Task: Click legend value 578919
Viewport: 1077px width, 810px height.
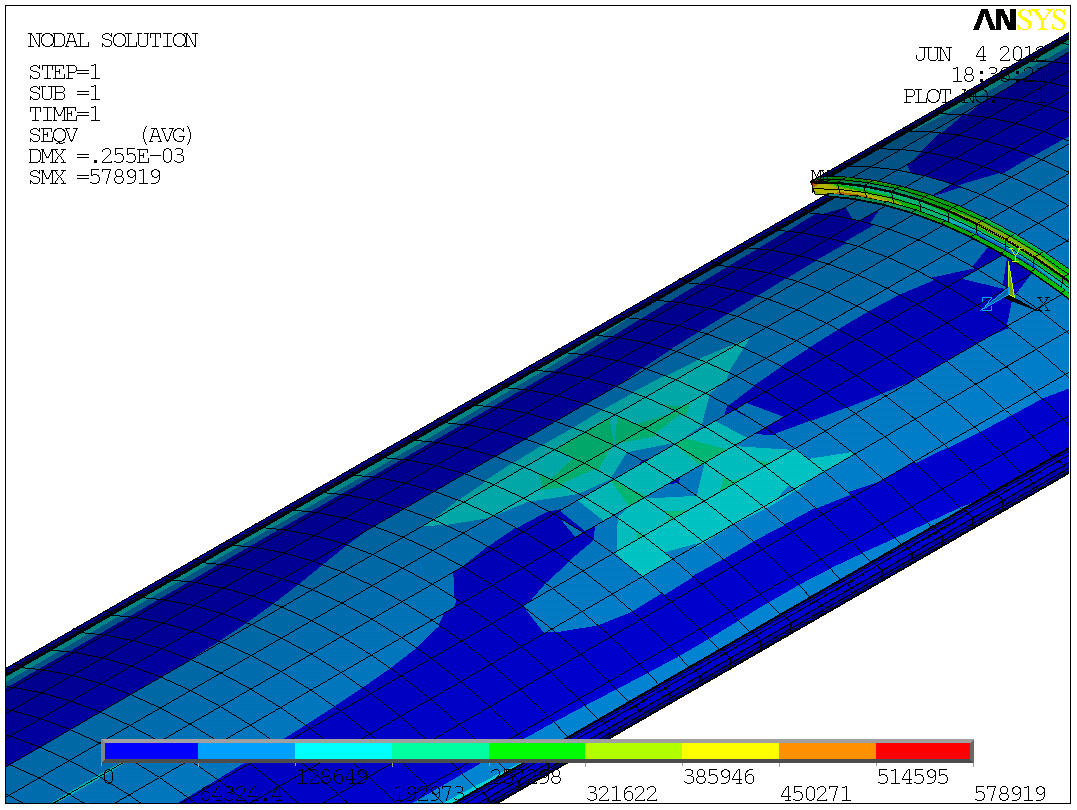Action: [1010, 794]
